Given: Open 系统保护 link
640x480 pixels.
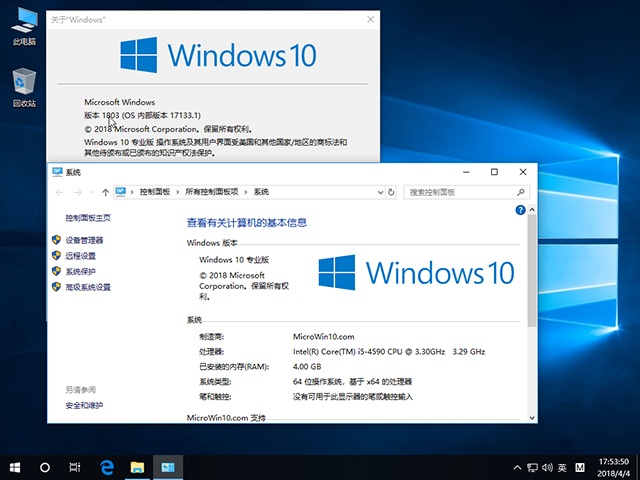Looking at the screenshot, I should pyautogui.click(x=80, y=271).
